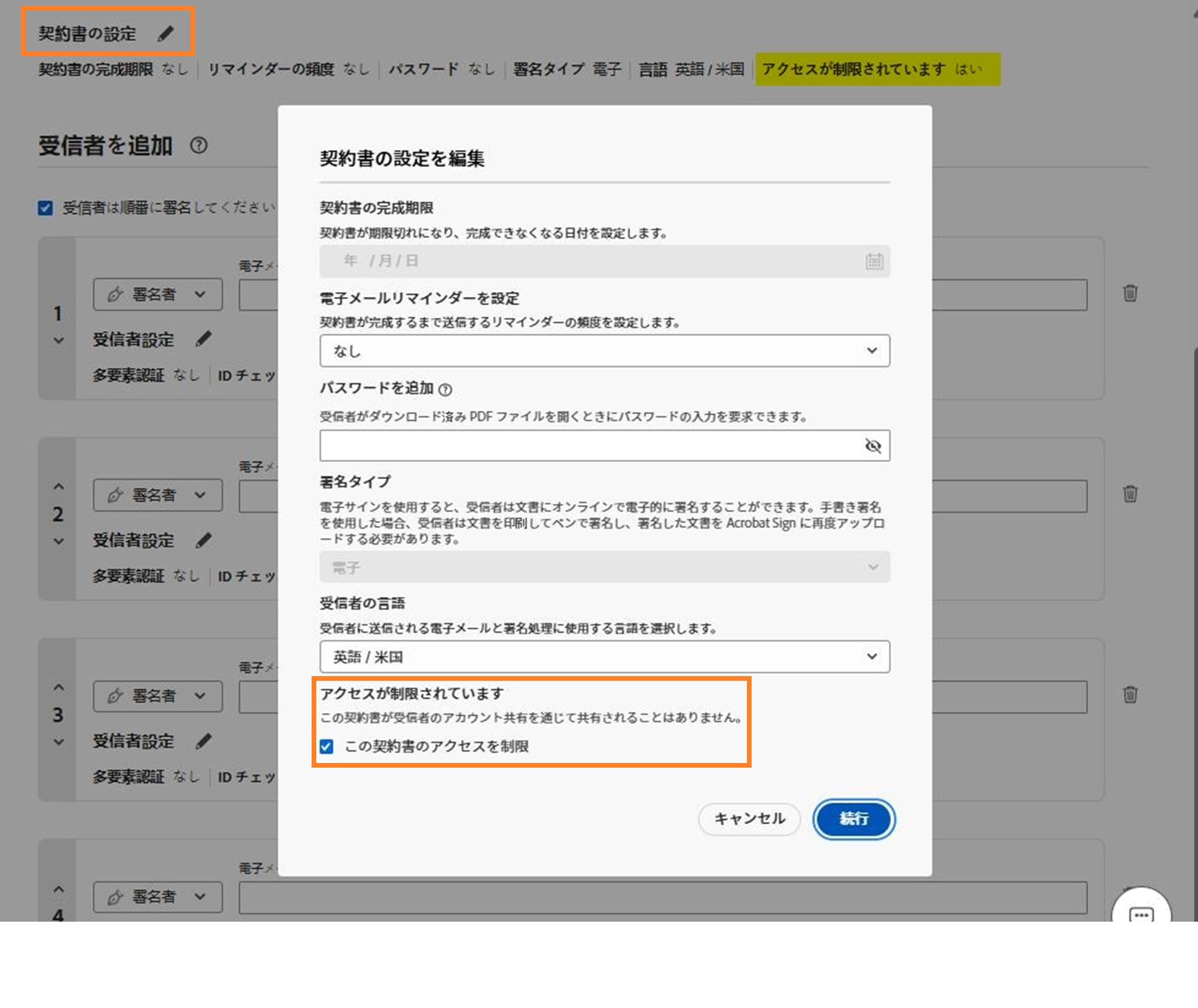Click the pencil icon beside 契約書の設定
The image size is (1198, 1008).
pos(166,34)
